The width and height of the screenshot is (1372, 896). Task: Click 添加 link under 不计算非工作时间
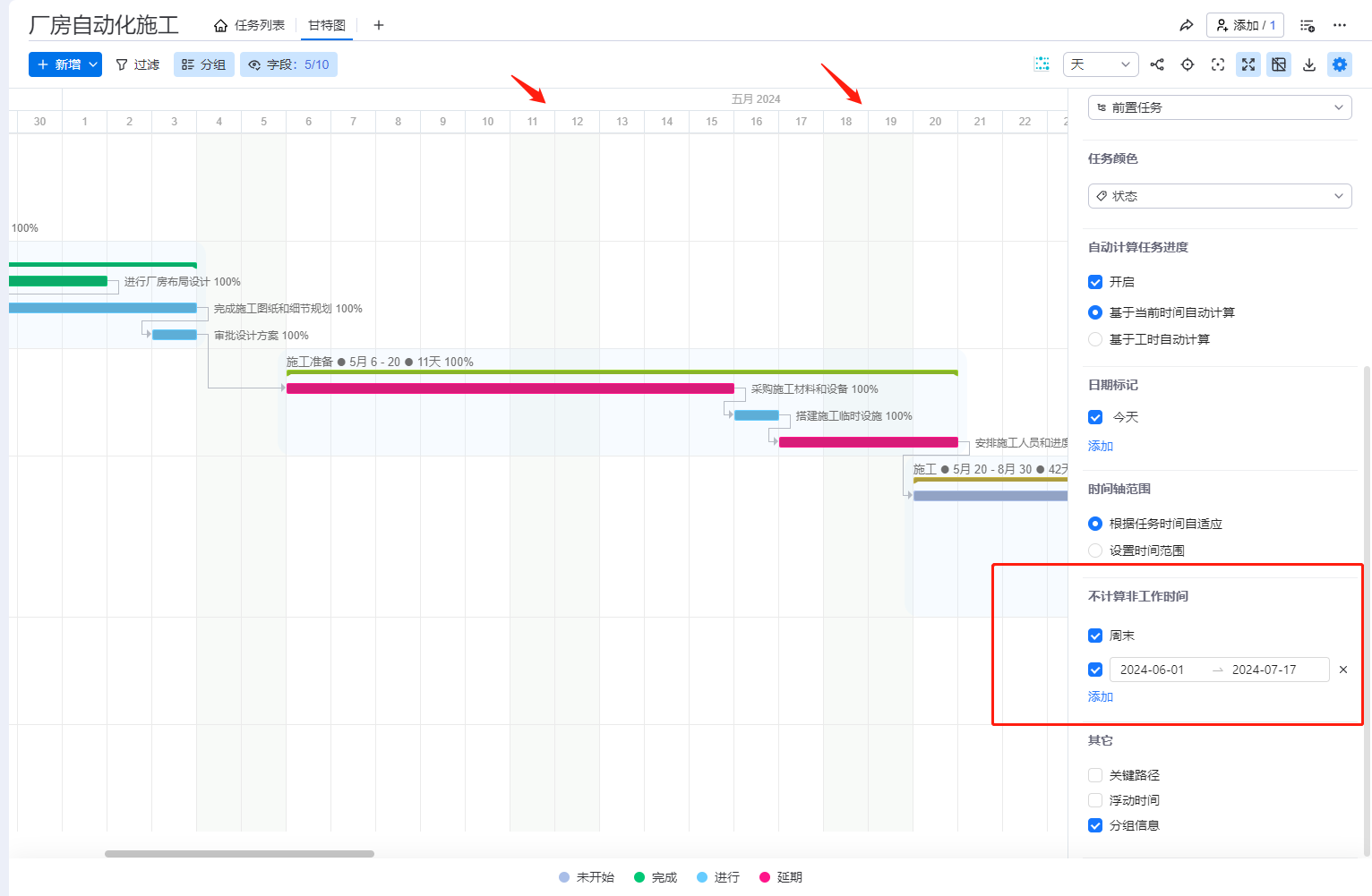tap(1101, 696)
